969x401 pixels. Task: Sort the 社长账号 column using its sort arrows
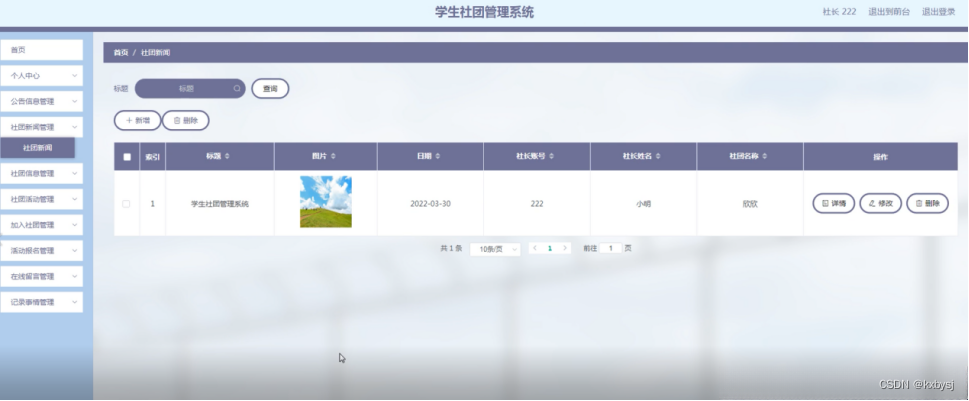(x=551, y=156)
